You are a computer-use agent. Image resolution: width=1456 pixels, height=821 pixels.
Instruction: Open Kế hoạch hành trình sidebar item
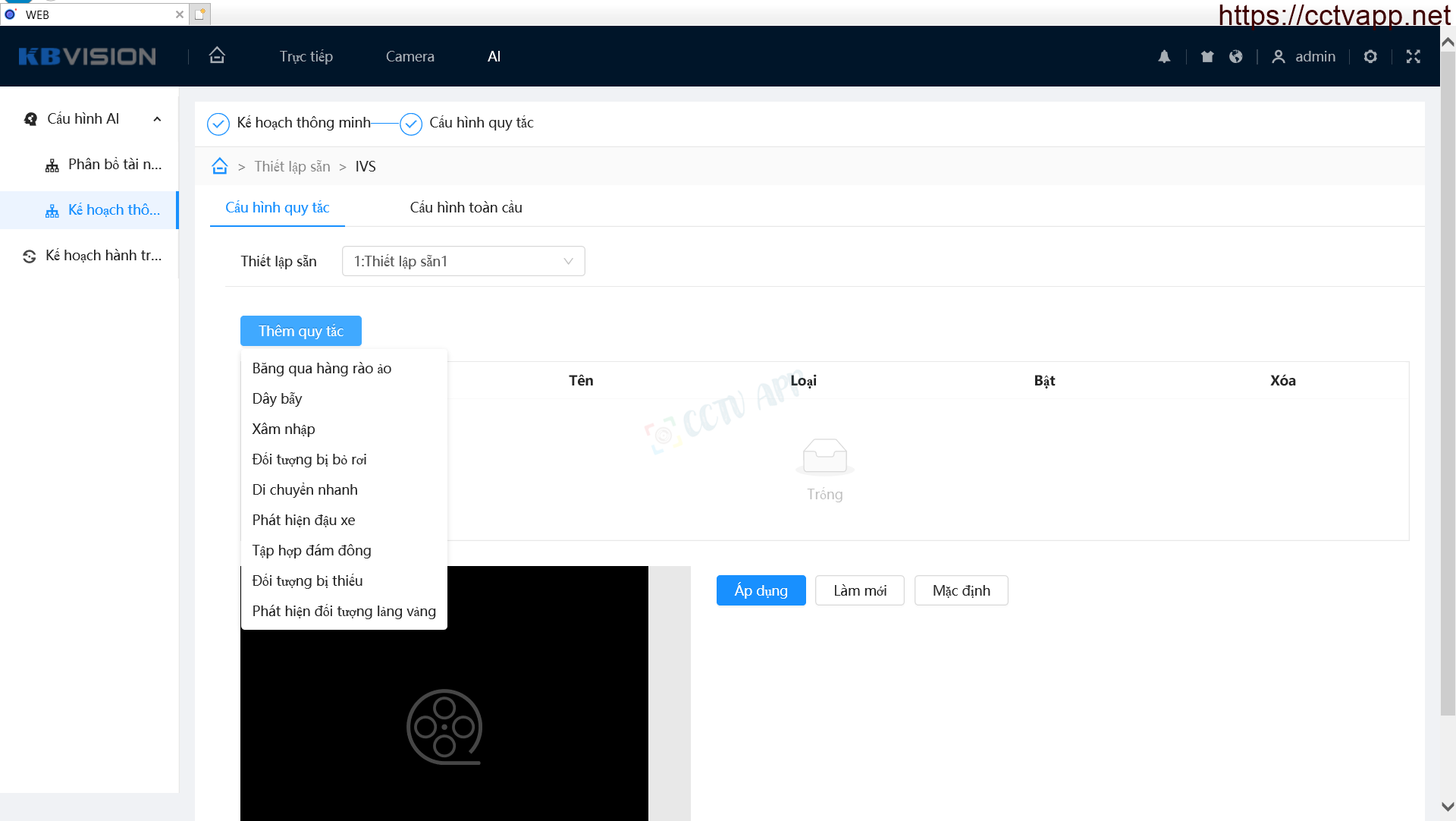103,256
